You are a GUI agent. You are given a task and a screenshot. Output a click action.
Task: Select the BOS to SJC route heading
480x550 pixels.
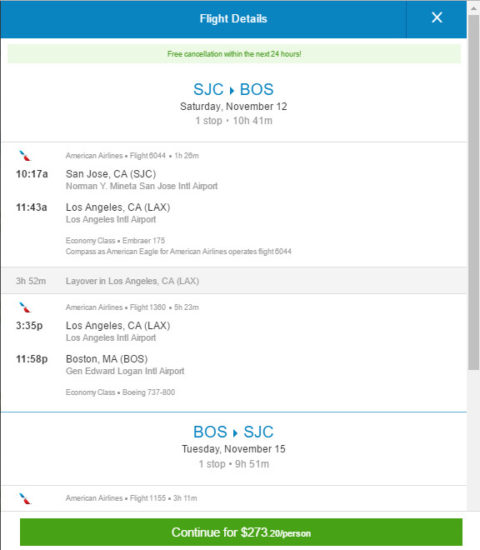tap(233, 432)
